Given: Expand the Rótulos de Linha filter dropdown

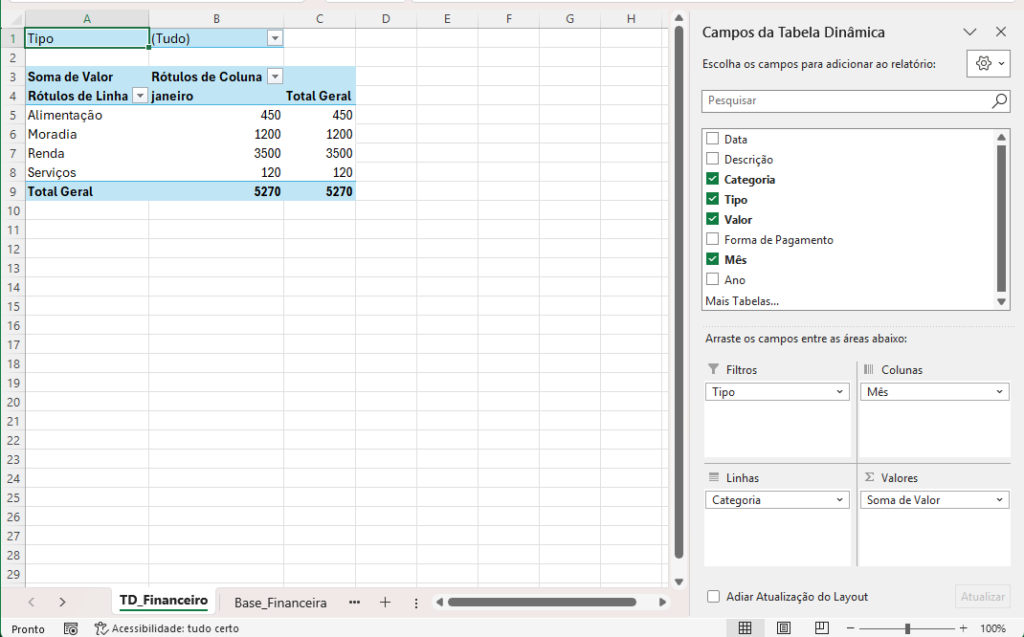Looking at the screenshot, I should coord(140,96).
